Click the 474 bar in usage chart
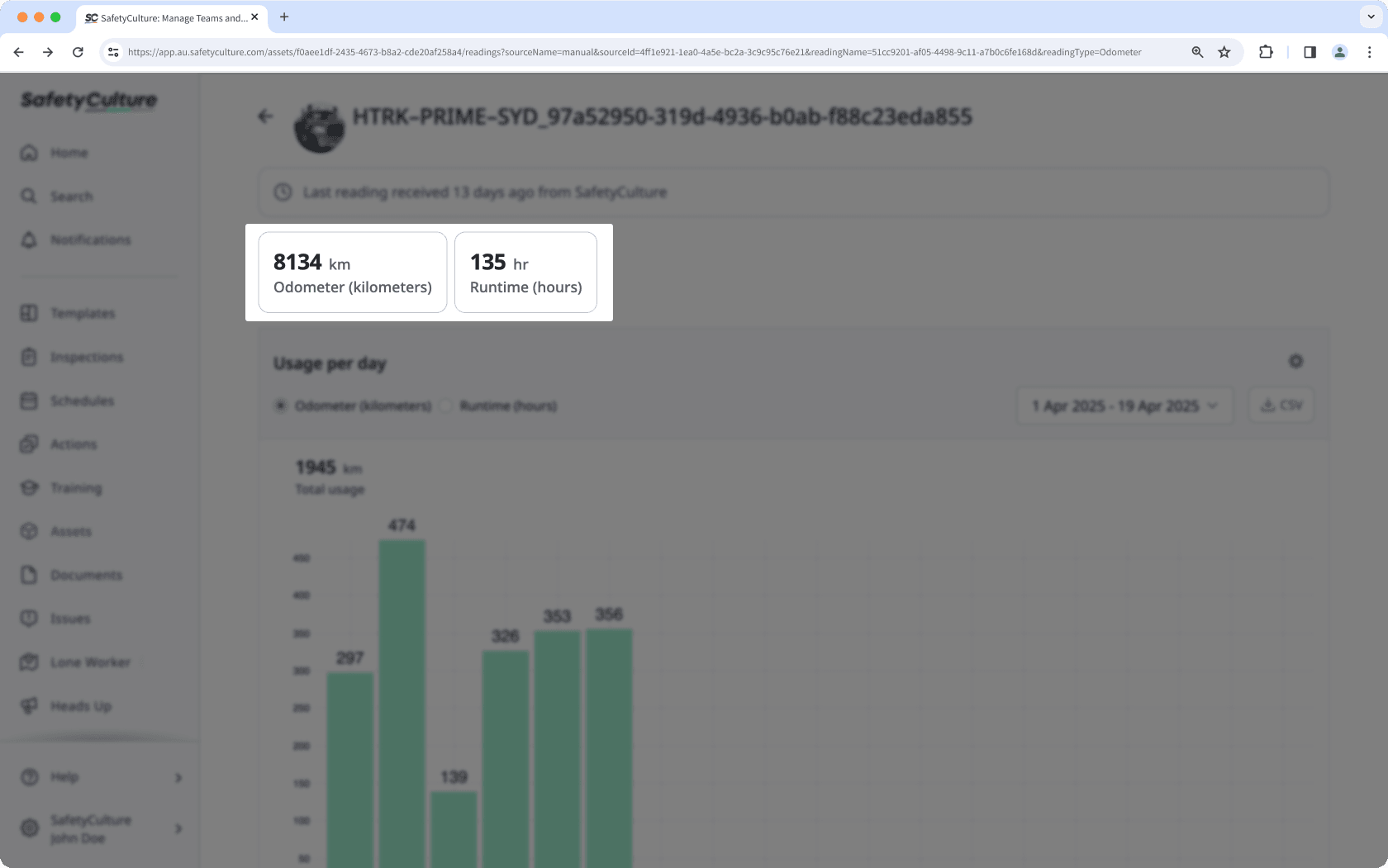 click(x=402, y=702)
